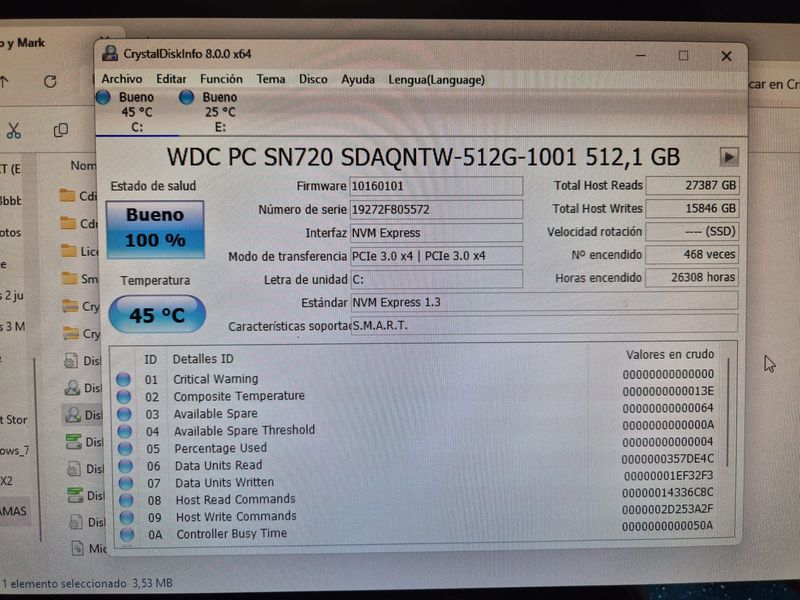Click the refresh icon in File Explorer

coord(50,81)
